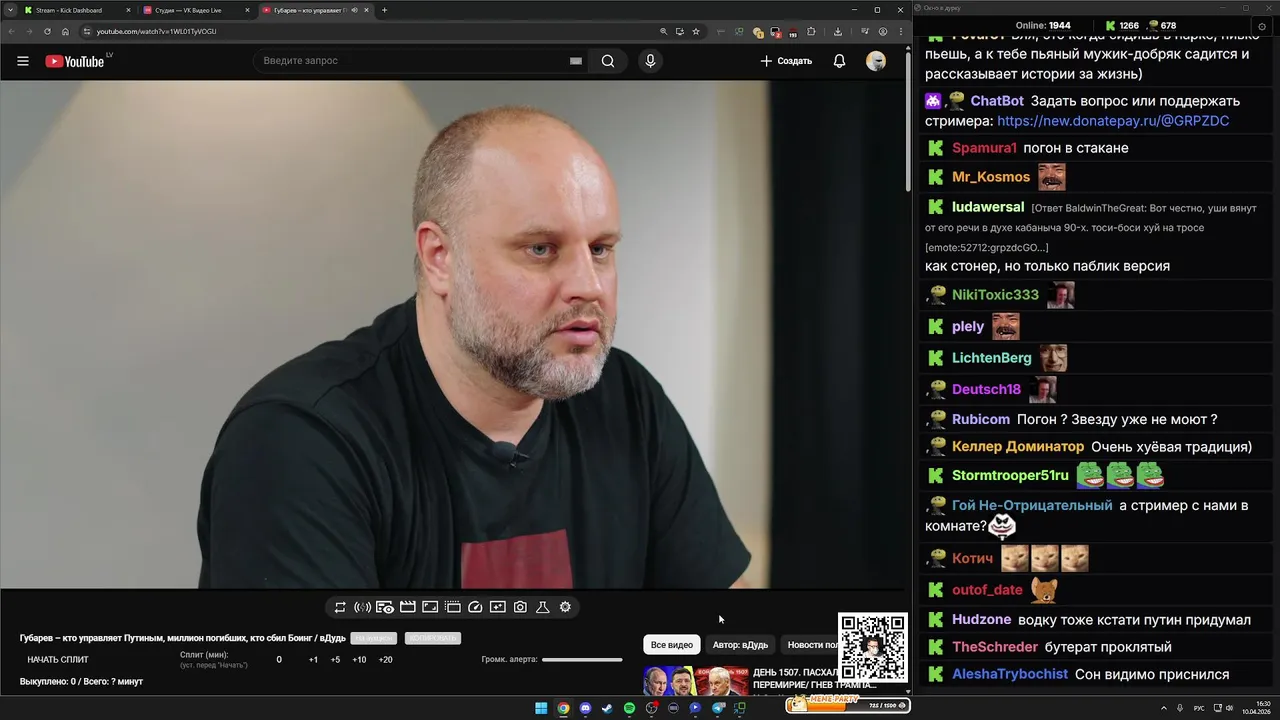Open the gear settings icon in player toolbar
Image resolution: width=1280 pixels, height=720 pixels.
click(565, 607)
